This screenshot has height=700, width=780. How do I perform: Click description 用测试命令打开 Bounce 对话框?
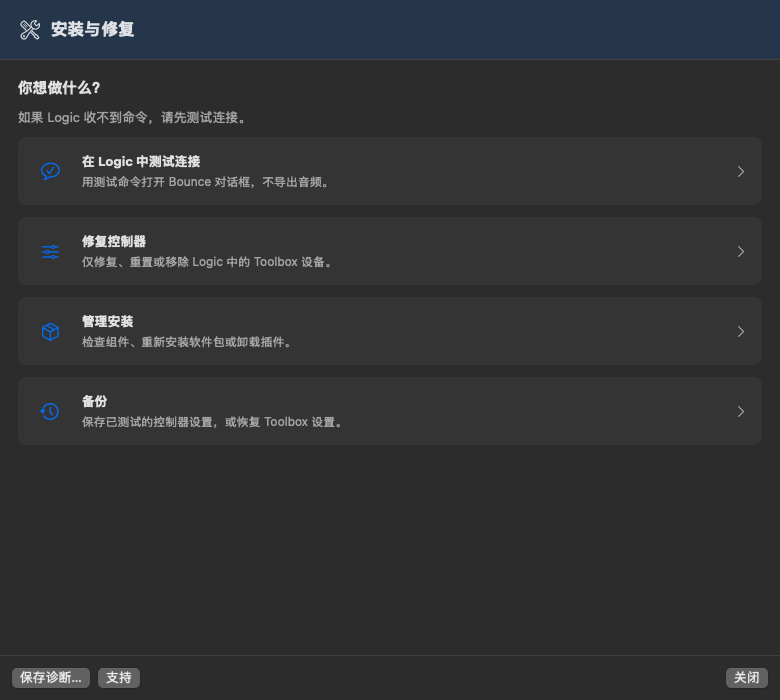click(168, 182)
